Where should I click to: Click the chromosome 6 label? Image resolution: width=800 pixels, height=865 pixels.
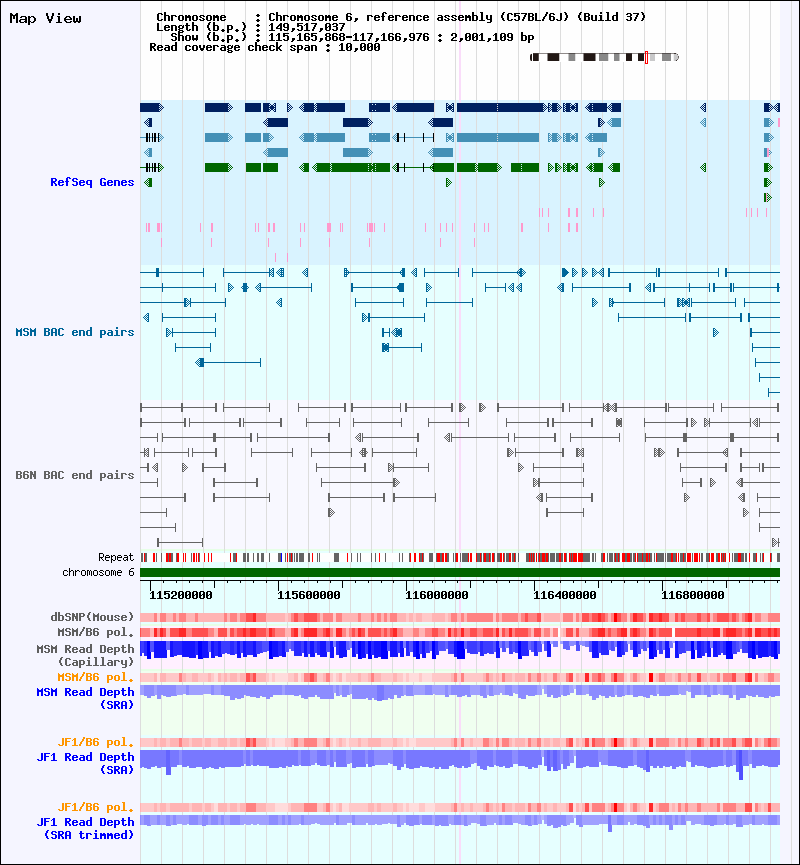[98, 572]
